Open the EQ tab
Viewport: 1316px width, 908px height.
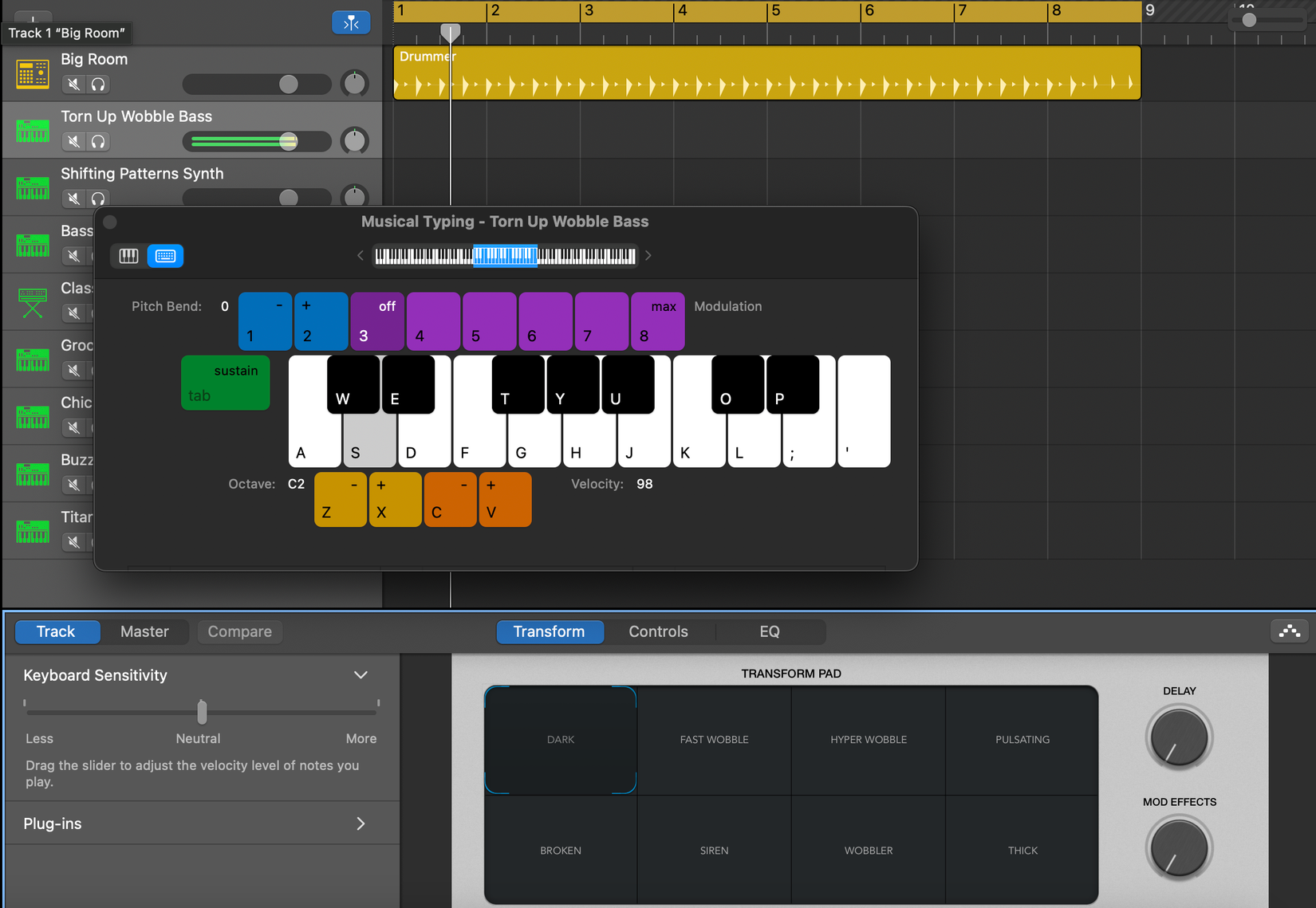coord(770,631)
